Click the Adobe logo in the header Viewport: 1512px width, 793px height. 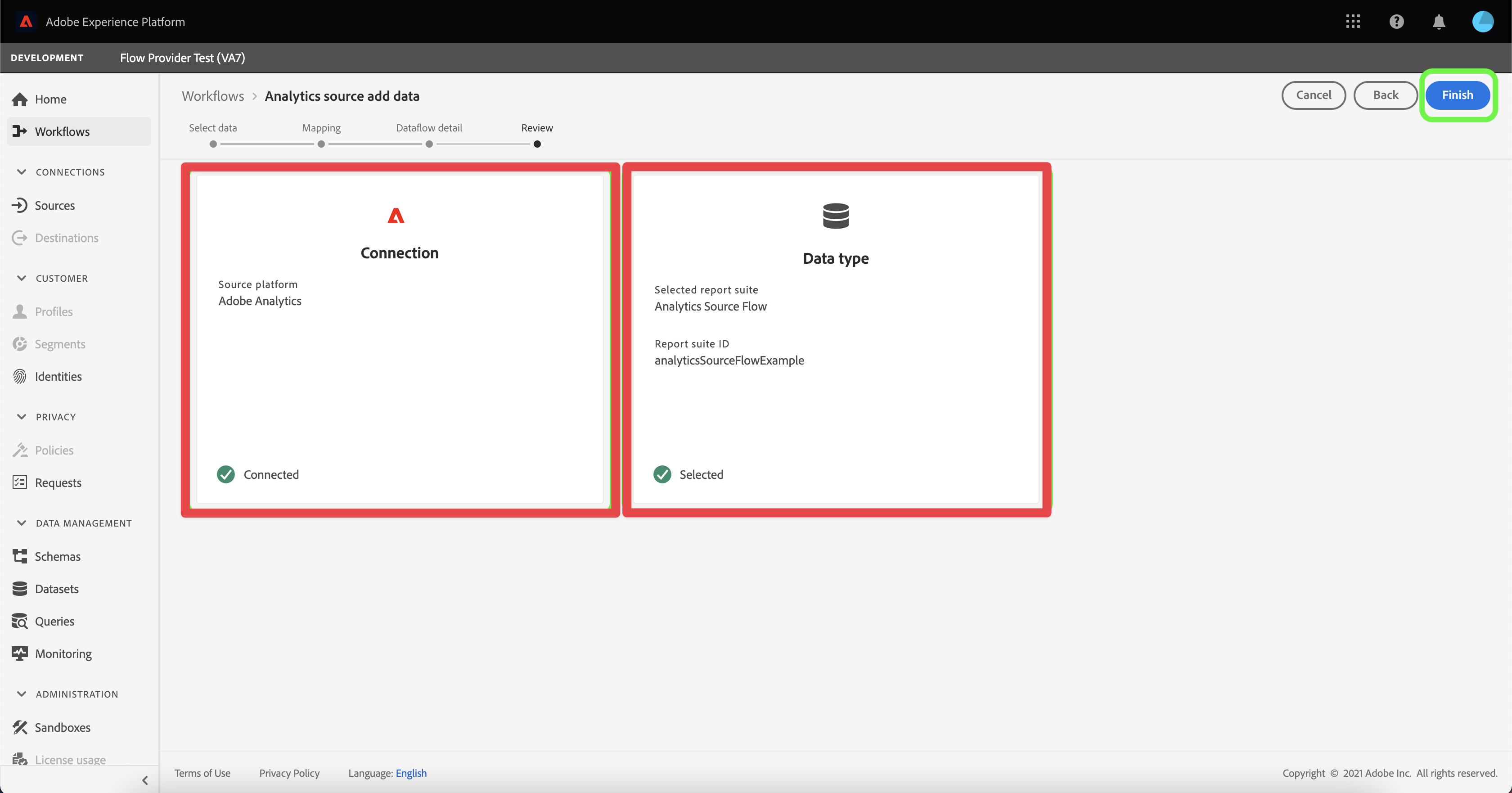(26, 22)
